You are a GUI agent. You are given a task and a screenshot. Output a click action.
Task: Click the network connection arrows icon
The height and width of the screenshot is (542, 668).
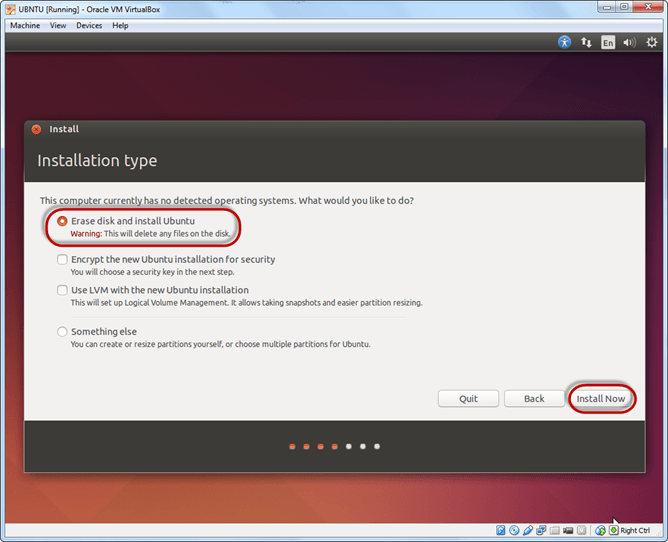pos(586,43)
